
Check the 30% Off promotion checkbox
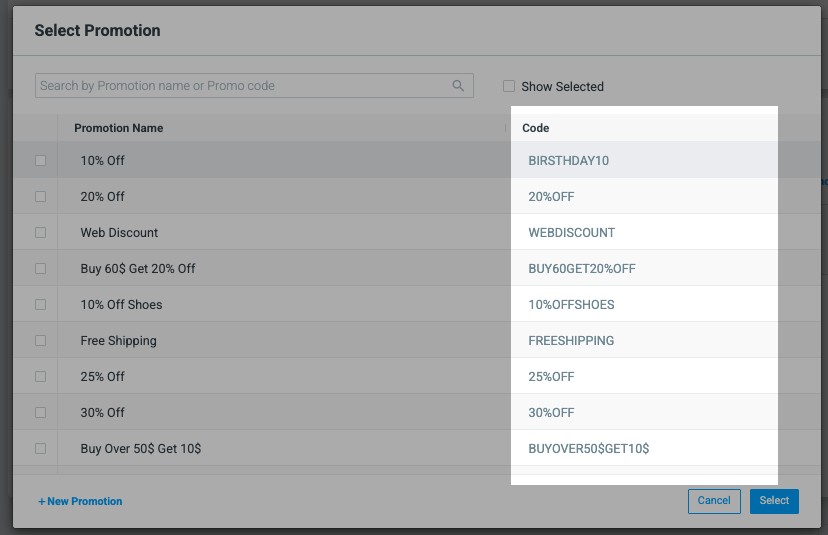[41, 412]
